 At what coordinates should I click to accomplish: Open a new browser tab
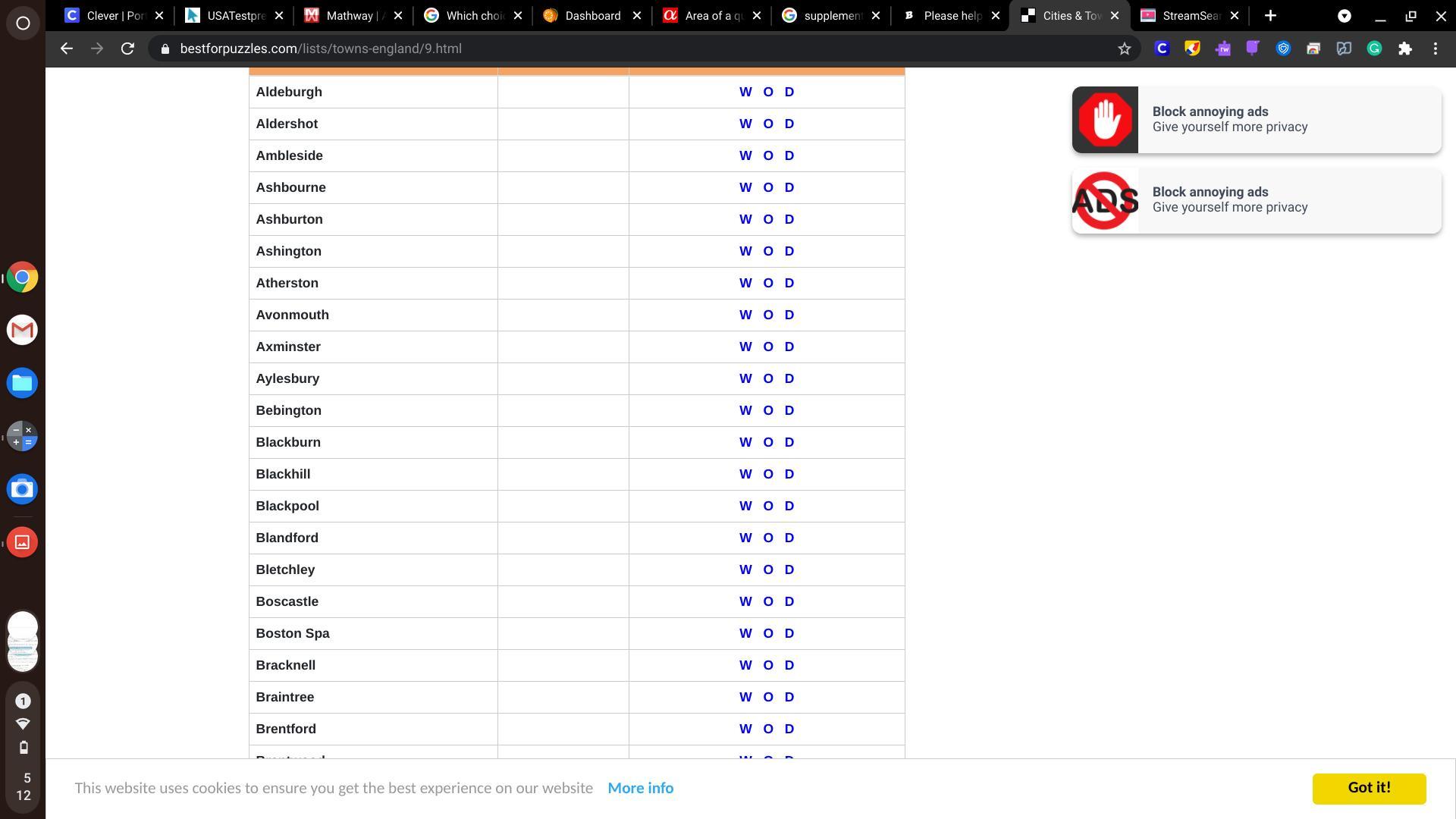(1270, 15)
